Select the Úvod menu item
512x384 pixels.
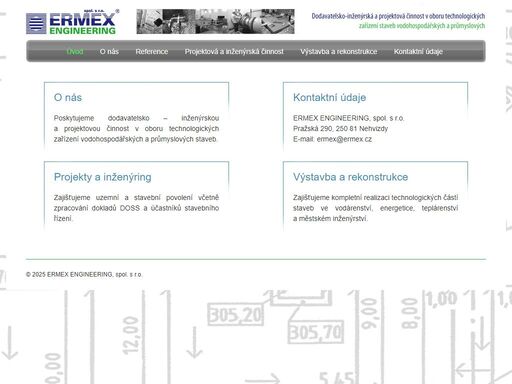[75, 52]
